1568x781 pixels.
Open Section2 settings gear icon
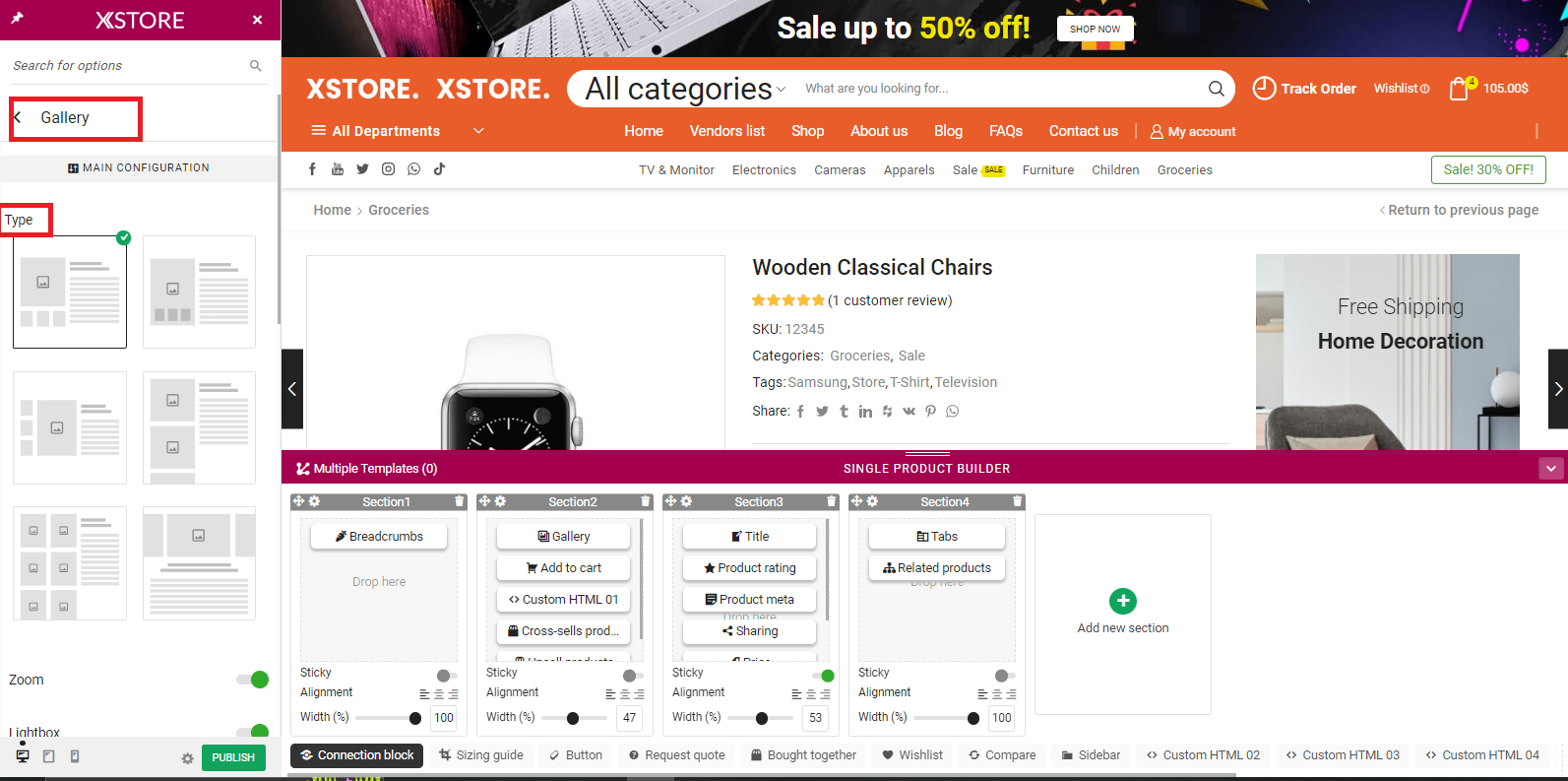coord(500,501)
